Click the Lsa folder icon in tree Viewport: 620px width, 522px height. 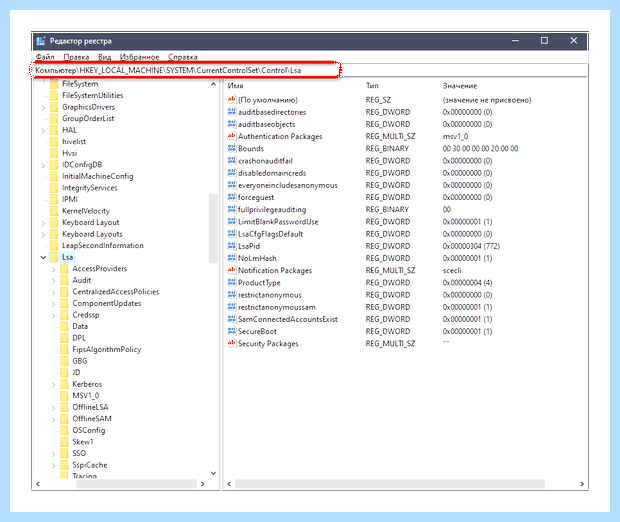(54, 257)
